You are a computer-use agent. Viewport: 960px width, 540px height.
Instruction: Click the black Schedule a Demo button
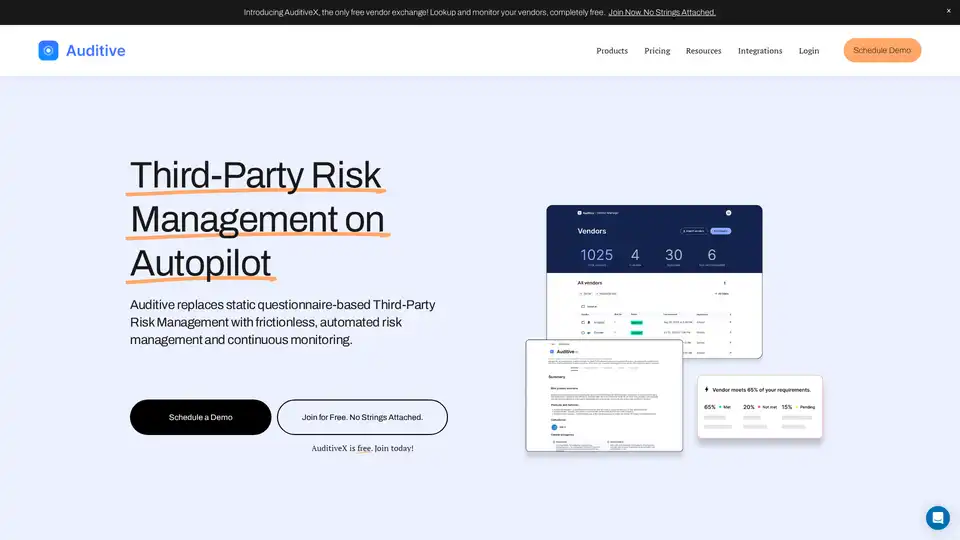(200, 417)
